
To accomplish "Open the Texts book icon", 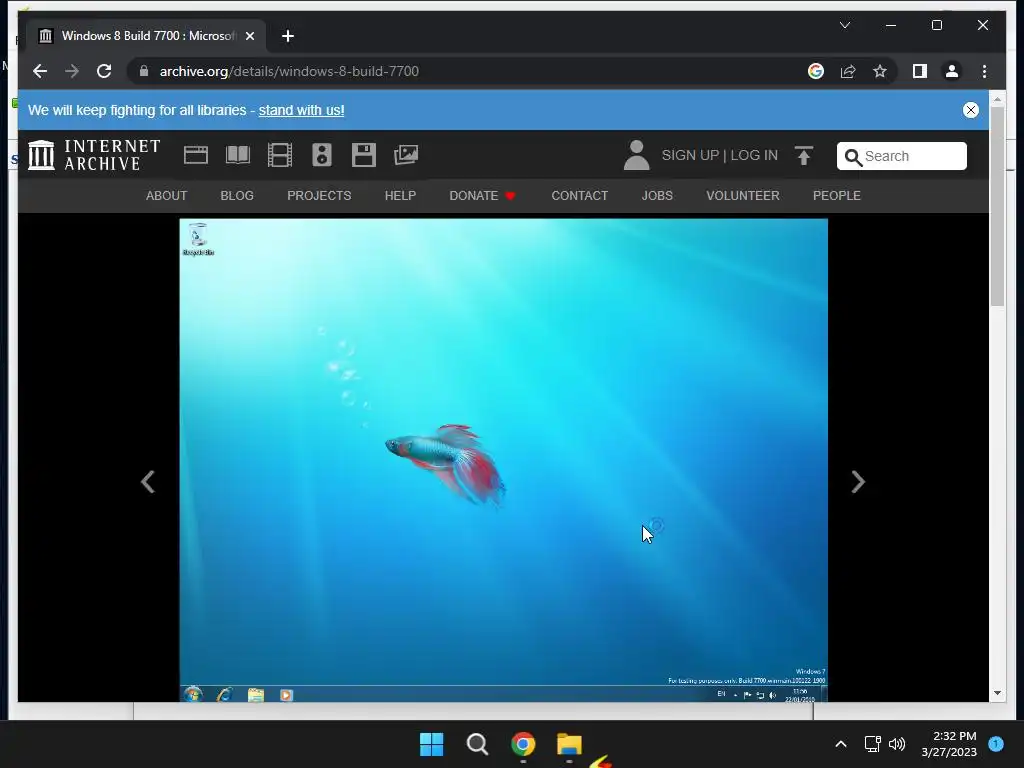I will 238,155.
